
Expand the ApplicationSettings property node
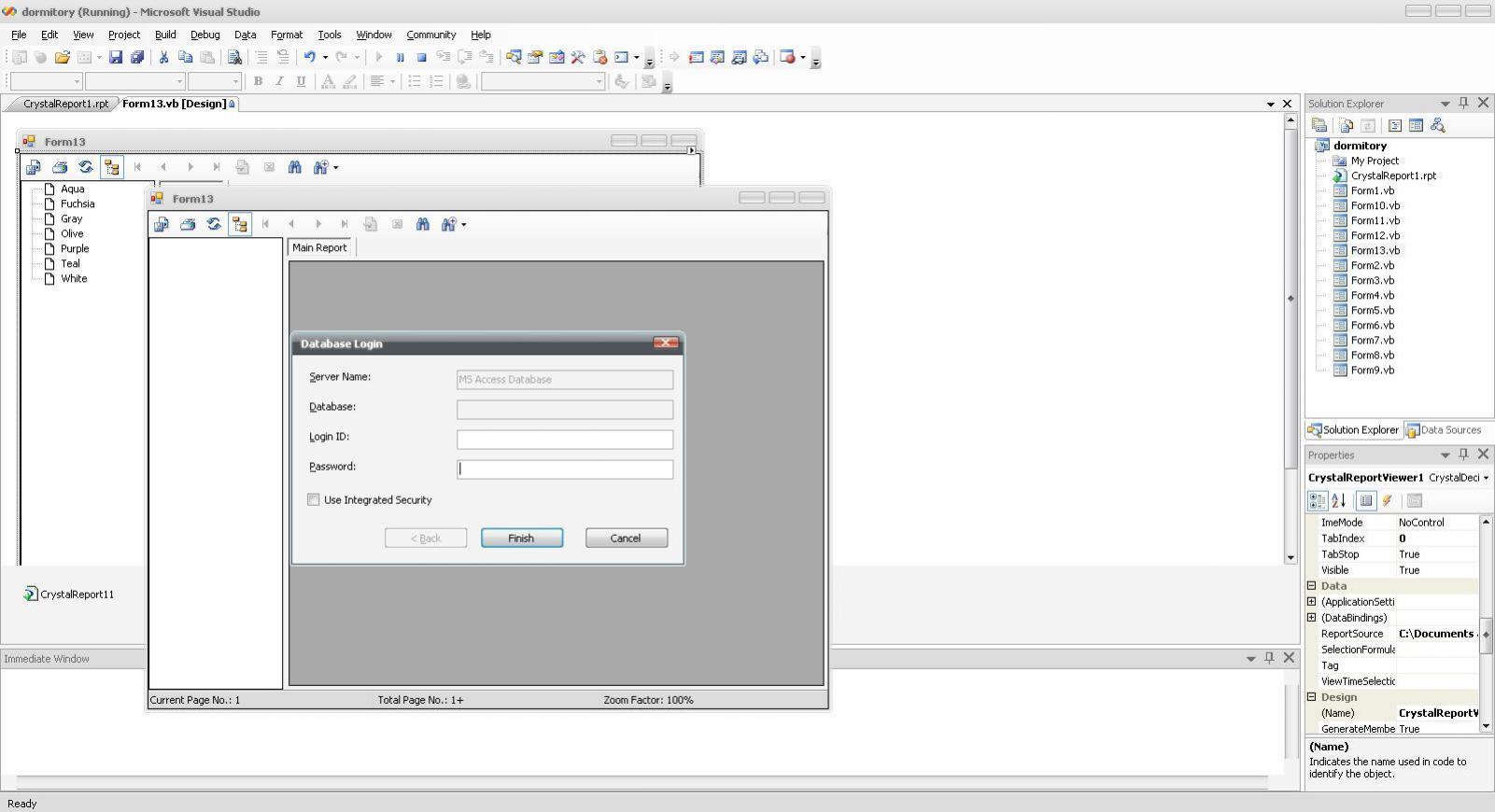coord(1311,602)
